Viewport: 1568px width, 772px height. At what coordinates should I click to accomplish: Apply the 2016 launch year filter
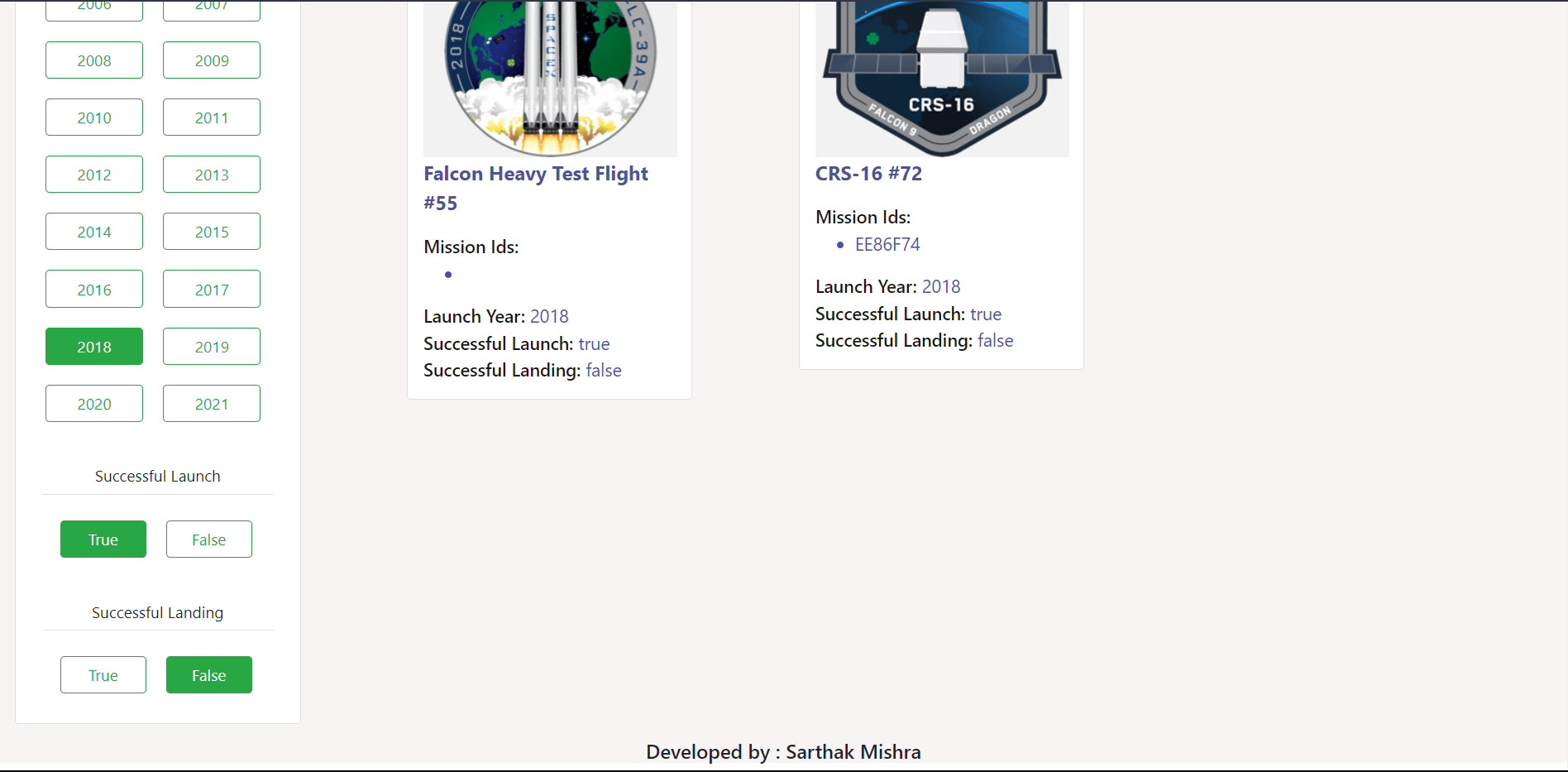coord(94,289)
